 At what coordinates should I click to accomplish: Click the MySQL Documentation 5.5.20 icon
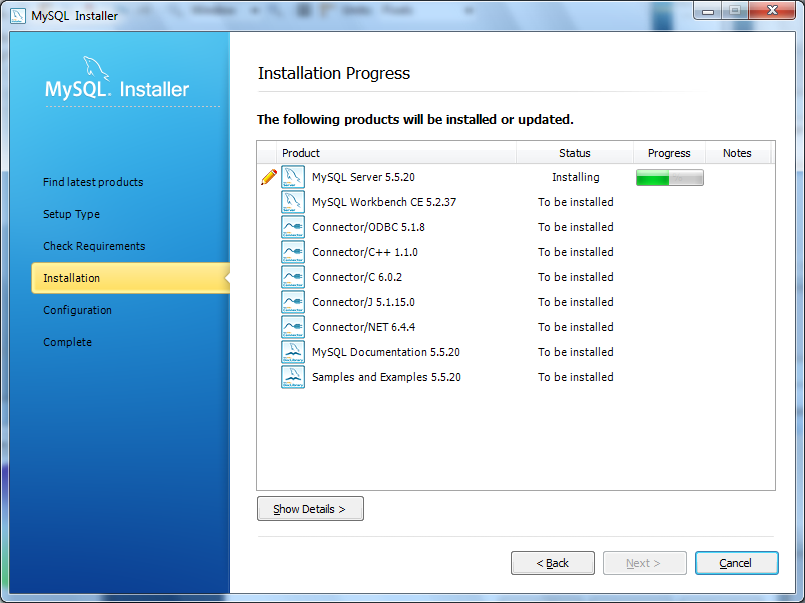pos(293,352)
